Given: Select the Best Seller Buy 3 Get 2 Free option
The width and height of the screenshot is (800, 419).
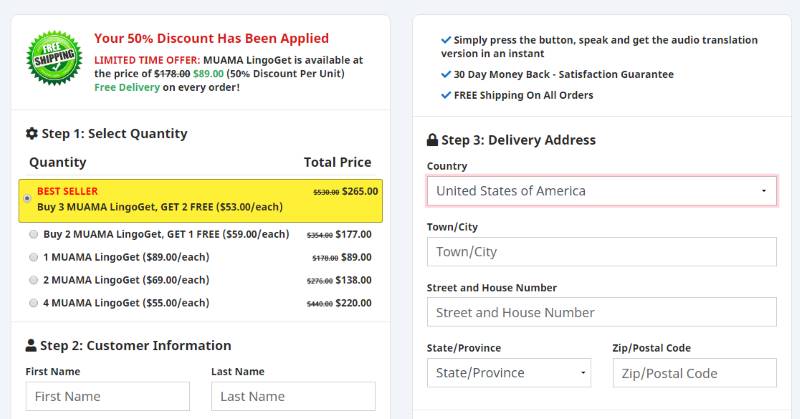Looking at the screenshot, I should click(28, 198).
